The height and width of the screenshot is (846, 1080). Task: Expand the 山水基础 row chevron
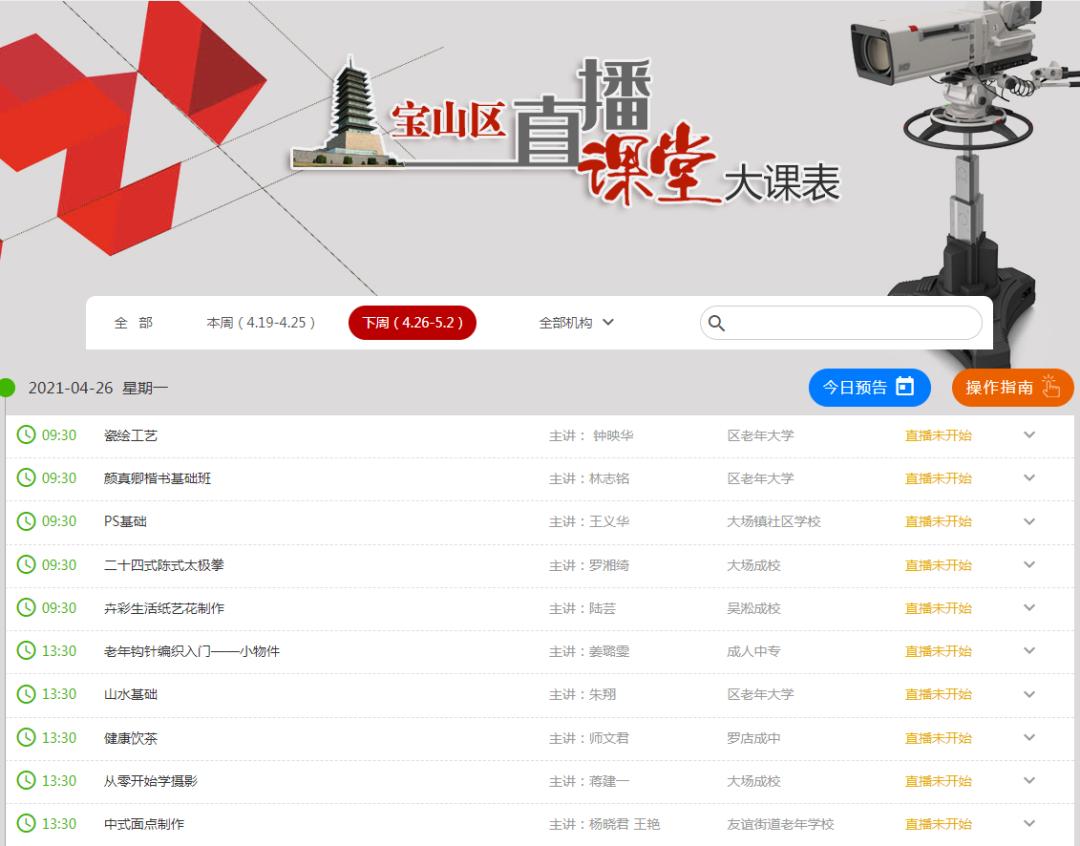(1029, 694)
